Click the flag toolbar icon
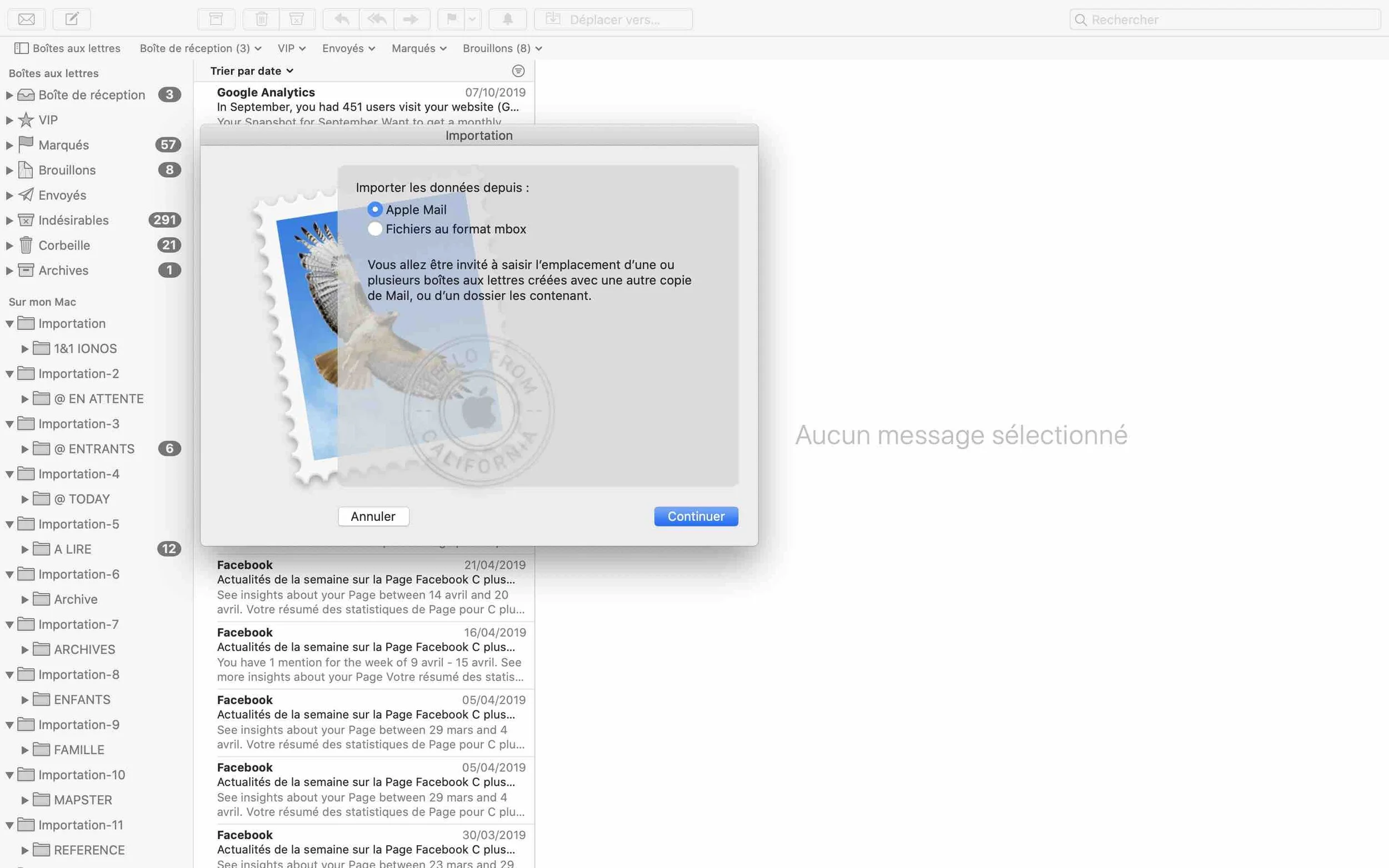This screenshot has height=868, width=1389. [x=452, y=19]
